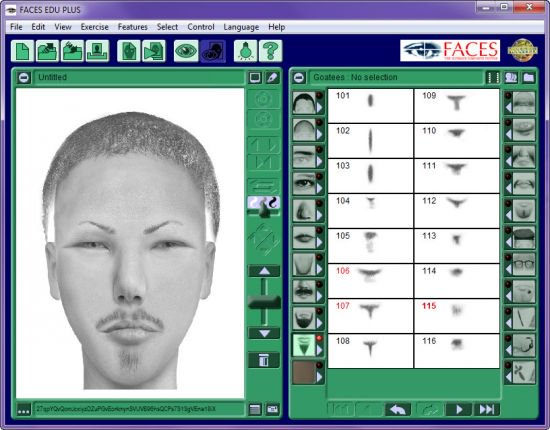
Task: Toggle red indicator dot on hair category
Action: (x=320, y=95)
